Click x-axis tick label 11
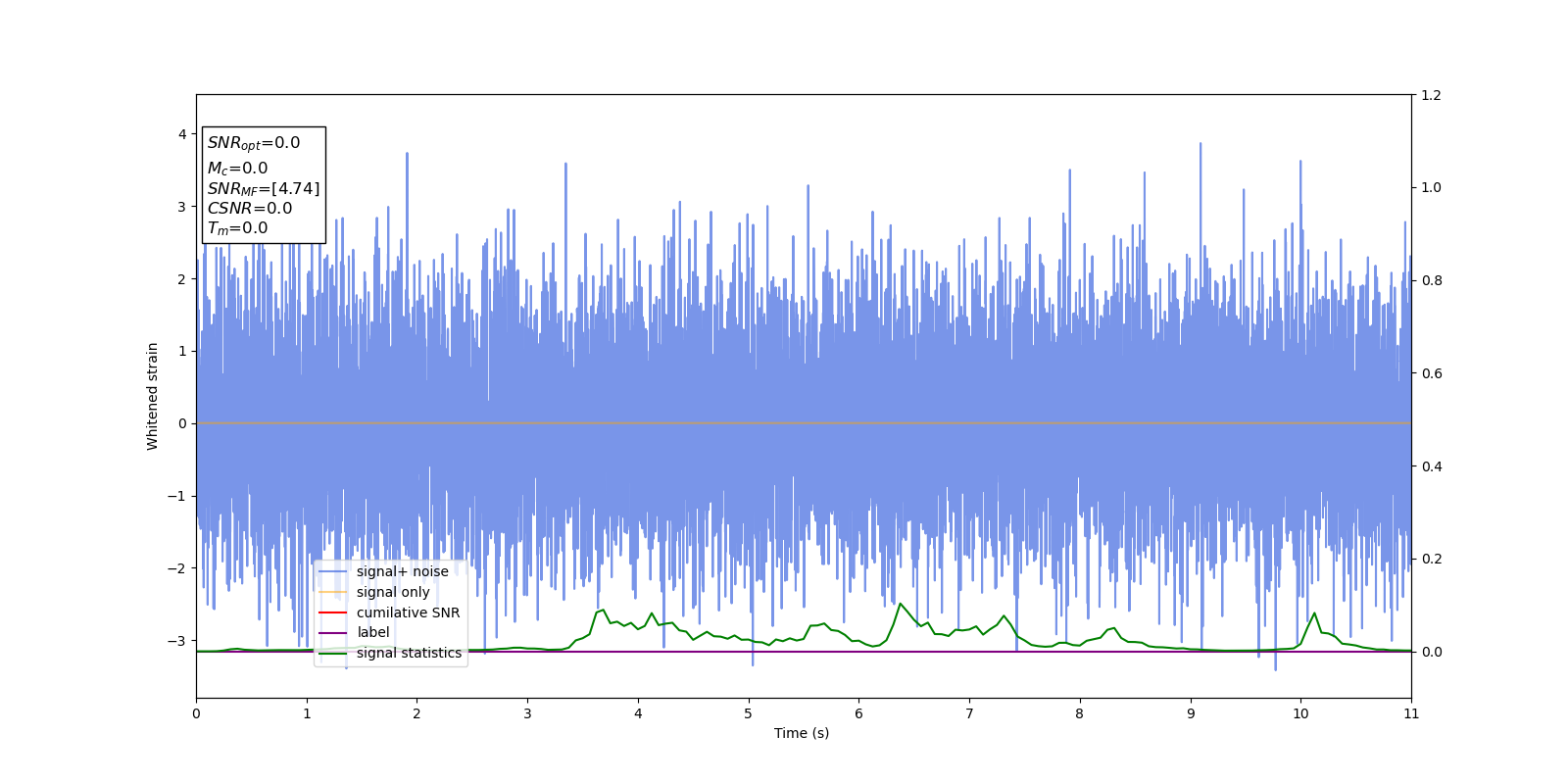Viewport: 1568px width, 784px height. [x=1411, y=713]
